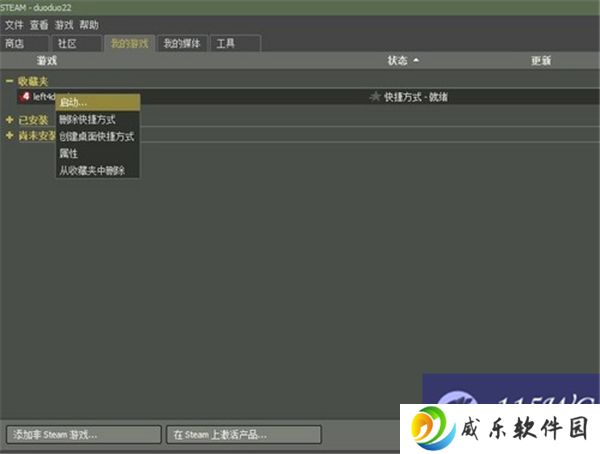Click the 在 Steam 上激活产品... button
This screenshot has width=600, height=454.
coord(244,434)
